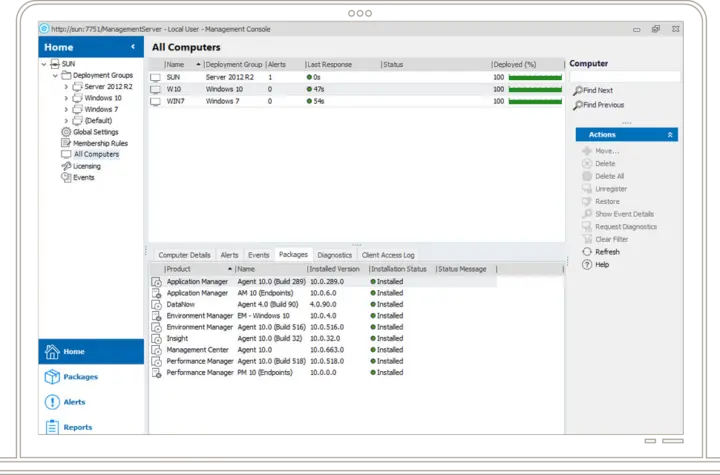Click the Clear Filter funnel icon
This screenshot has height=475, width=720.
click(587, 239)
